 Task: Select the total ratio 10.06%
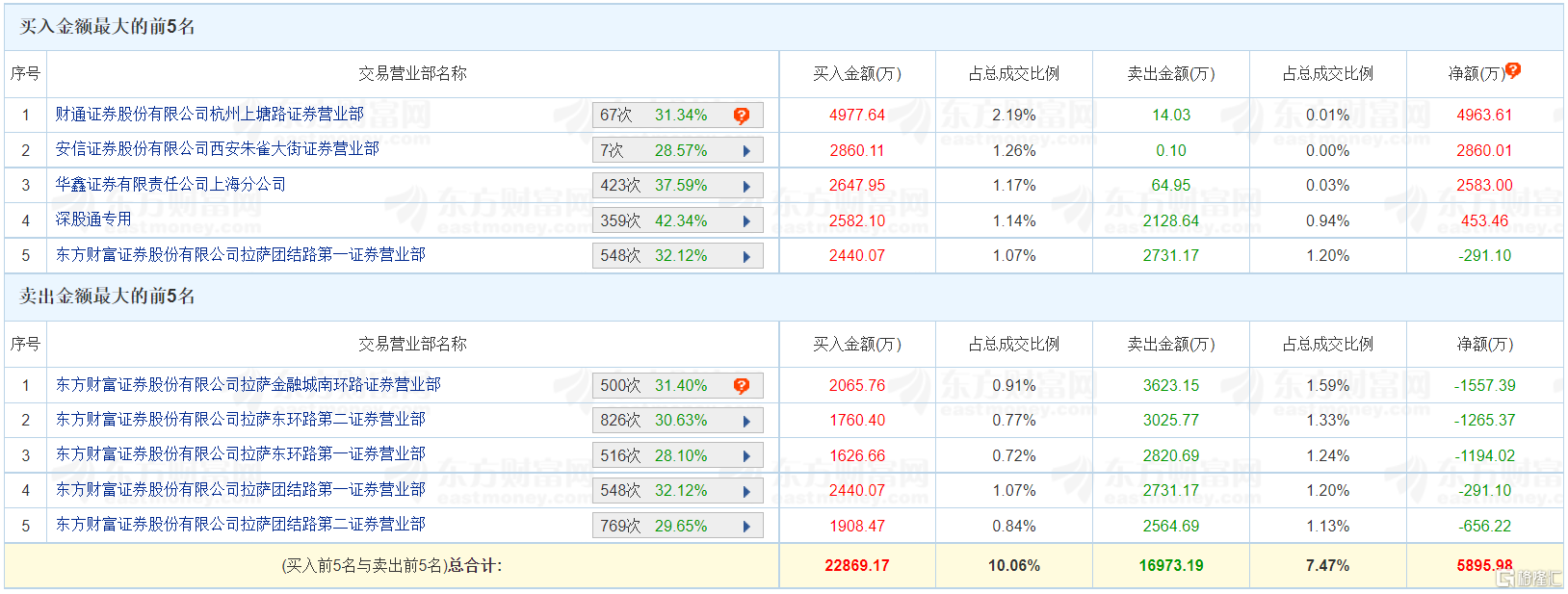coord(1014,565)
